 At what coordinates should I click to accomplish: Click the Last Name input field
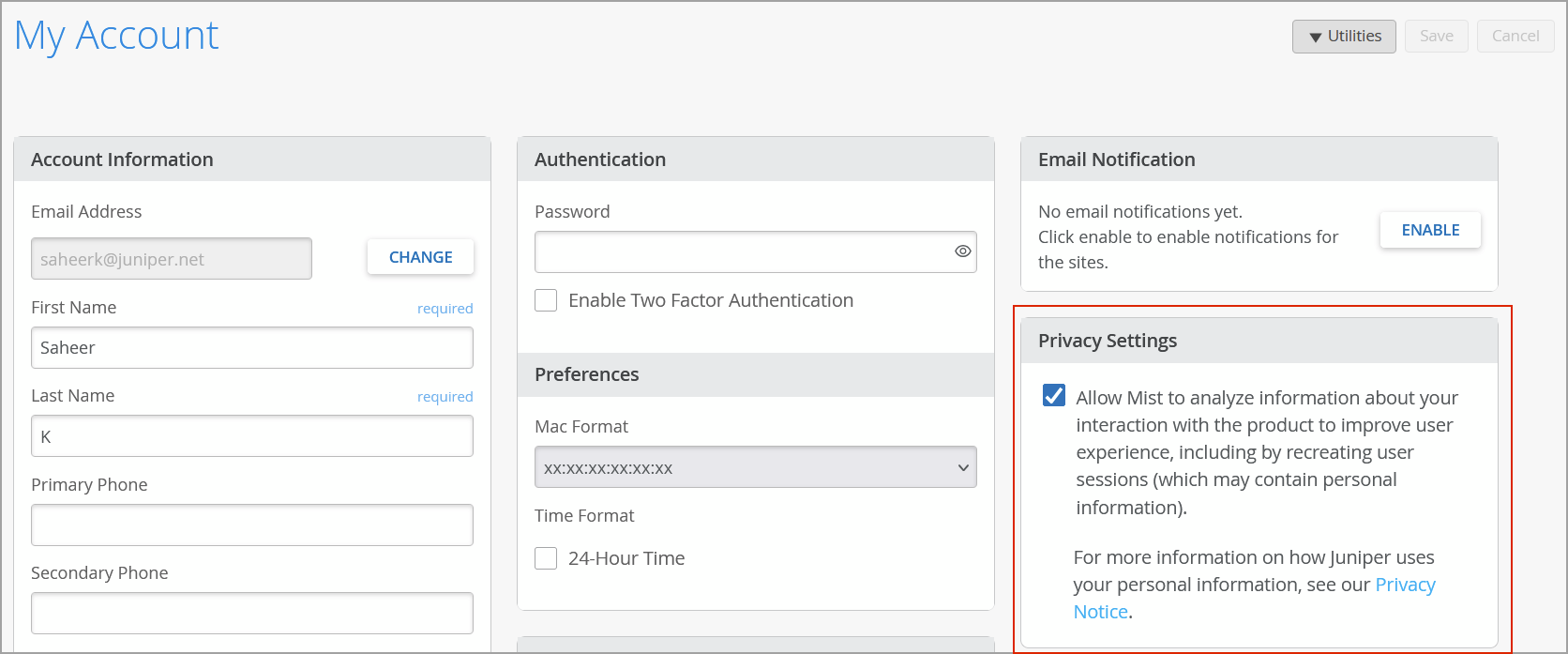[251, 436]
